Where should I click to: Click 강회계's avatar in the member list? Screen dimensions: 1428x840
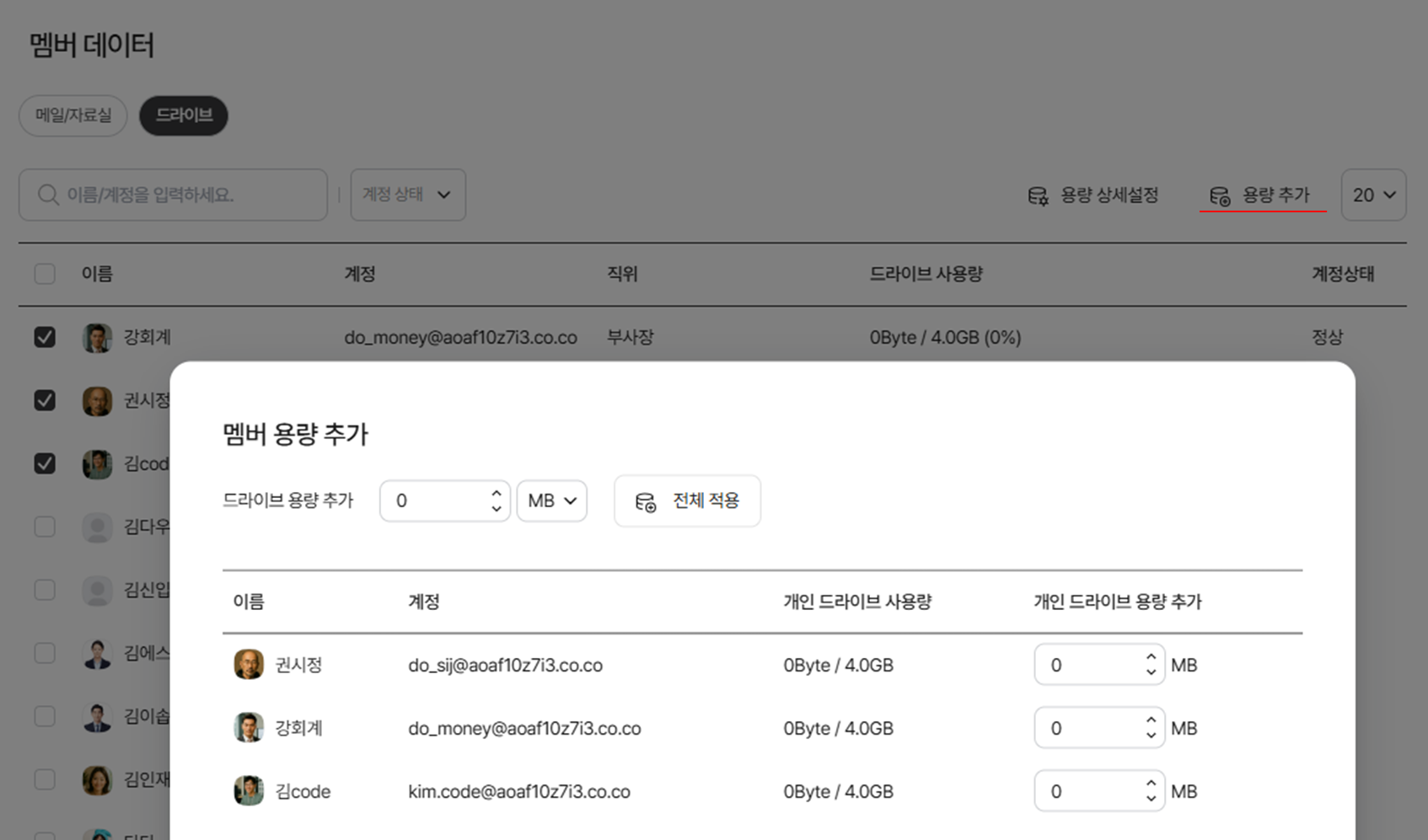pyautogui.click(x=97, y=337)
